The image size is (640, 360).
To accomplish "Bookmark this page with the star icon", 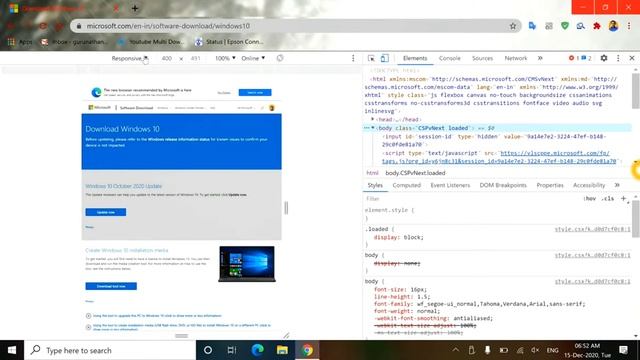I will click(513, 26).
